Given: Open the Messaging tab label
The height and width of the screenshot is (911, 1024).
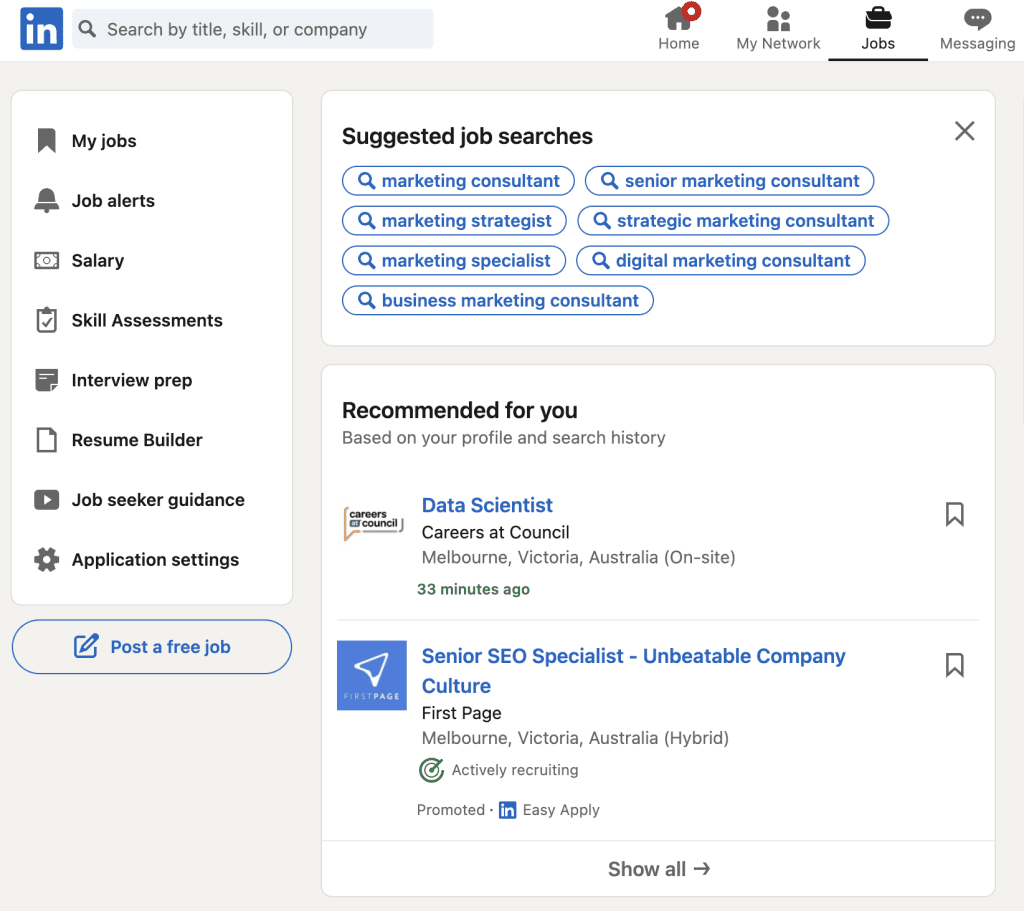Looking at the screenshot, I should [978, 44].
